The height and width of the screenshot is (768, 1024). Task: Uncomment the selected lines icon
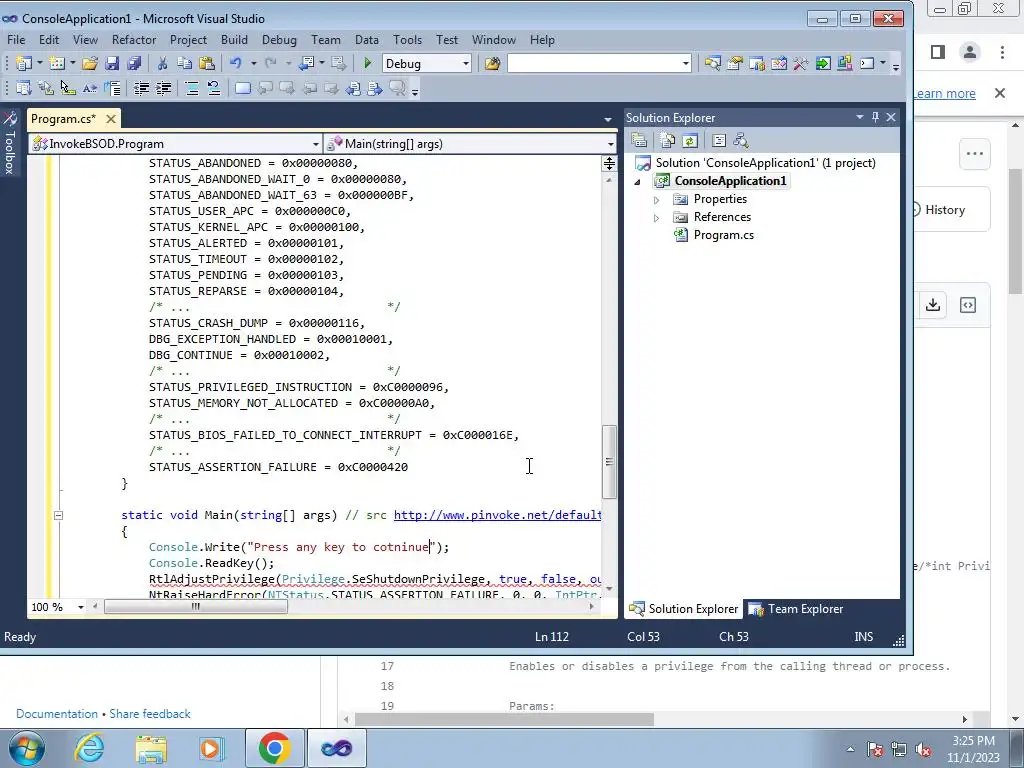click(214, 88)
